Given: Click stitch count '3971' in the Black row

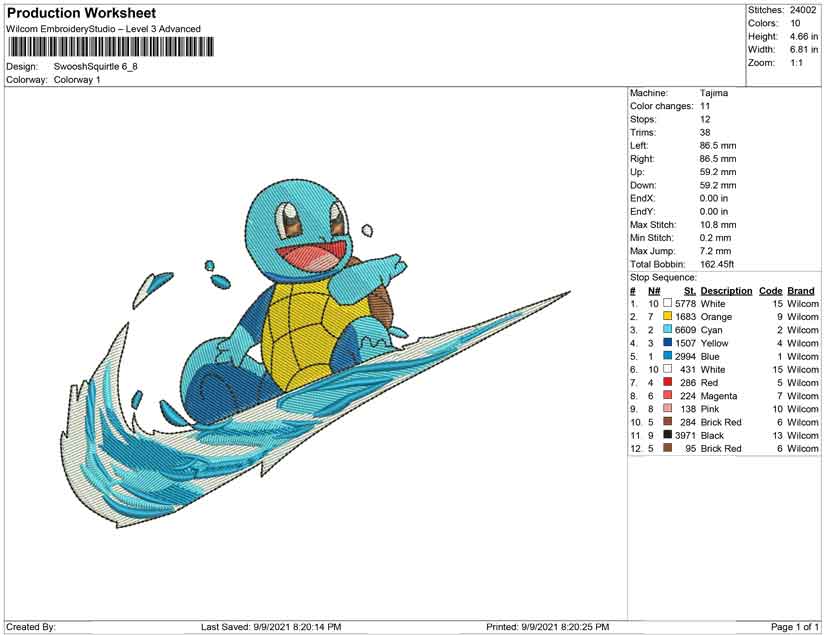Looking at the screenshot, I should (x=685, y=435).
